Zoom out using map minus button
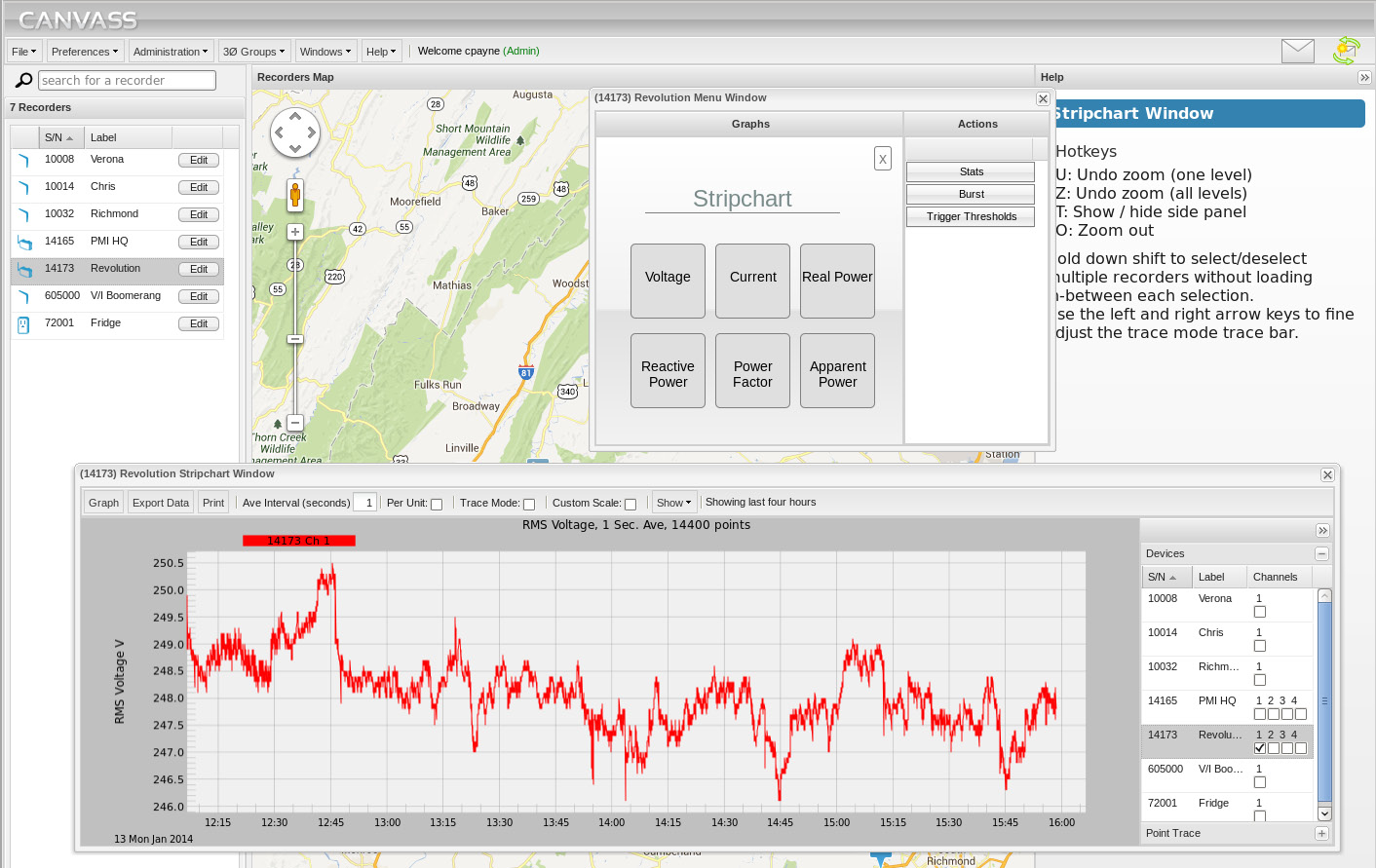This screenshot has height=868, width=1376. point(295,423)
